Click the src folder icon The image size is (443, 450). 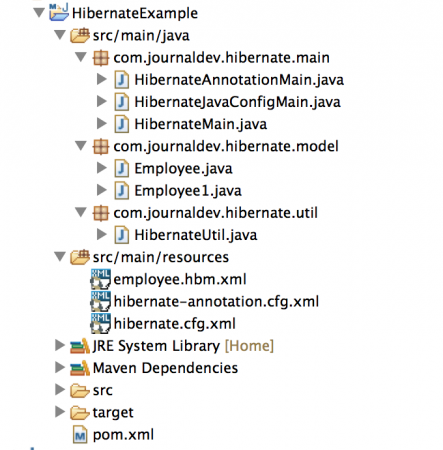(x=80, y=390)
